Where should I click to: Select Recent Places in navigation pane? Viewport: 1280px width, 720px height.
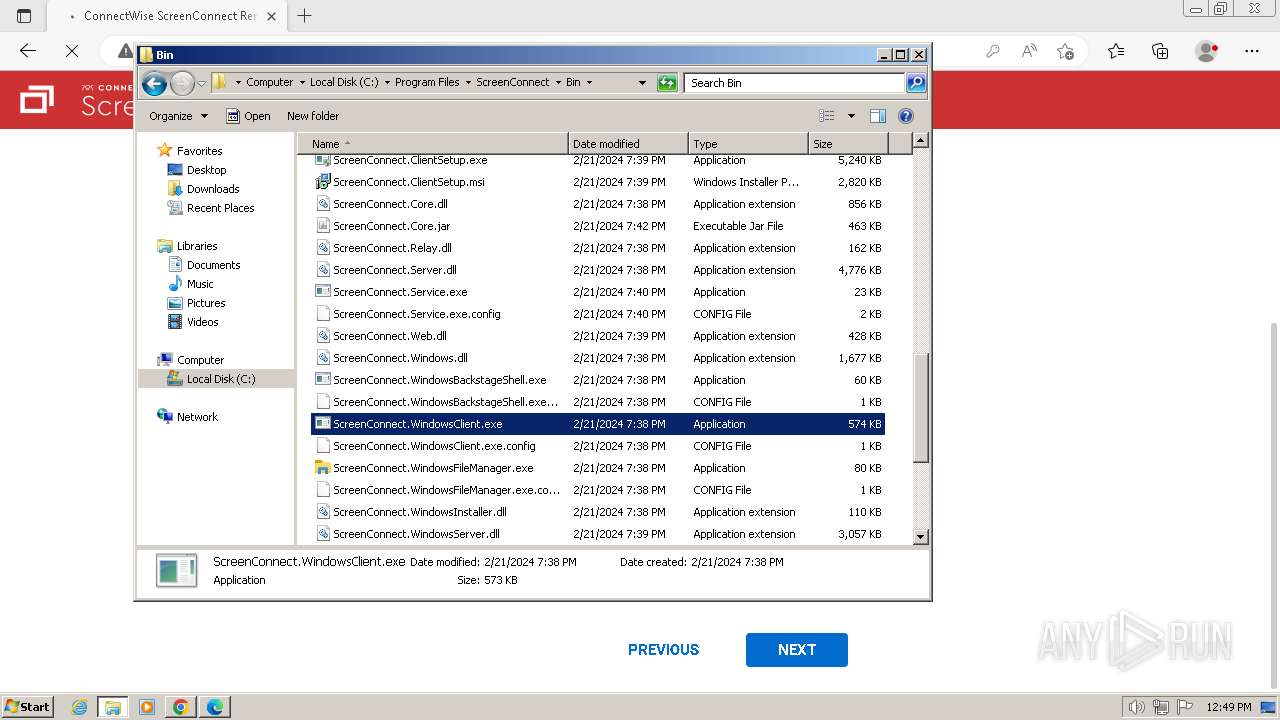coord(220,208)
